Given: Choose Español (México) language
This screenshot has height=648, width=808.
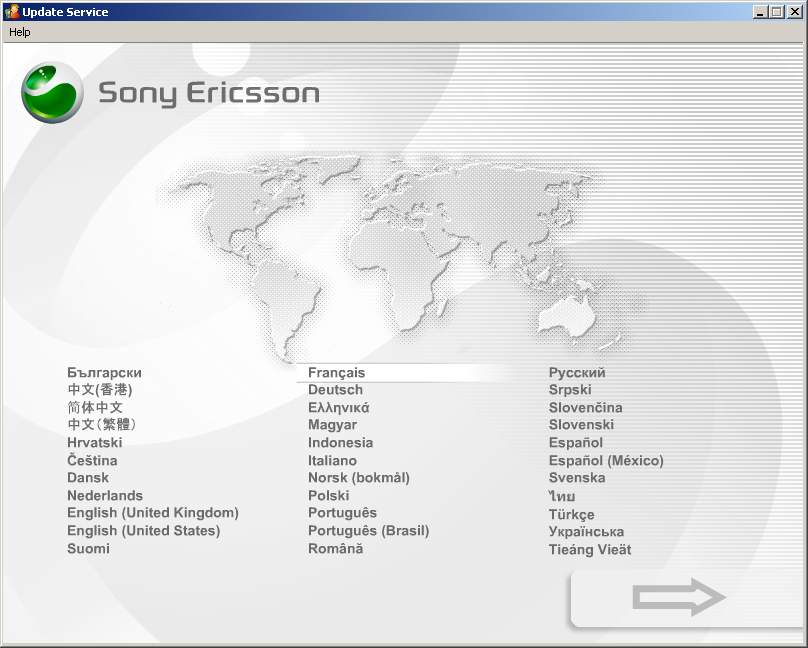Looking at the screenshot, I should [606, 461].
